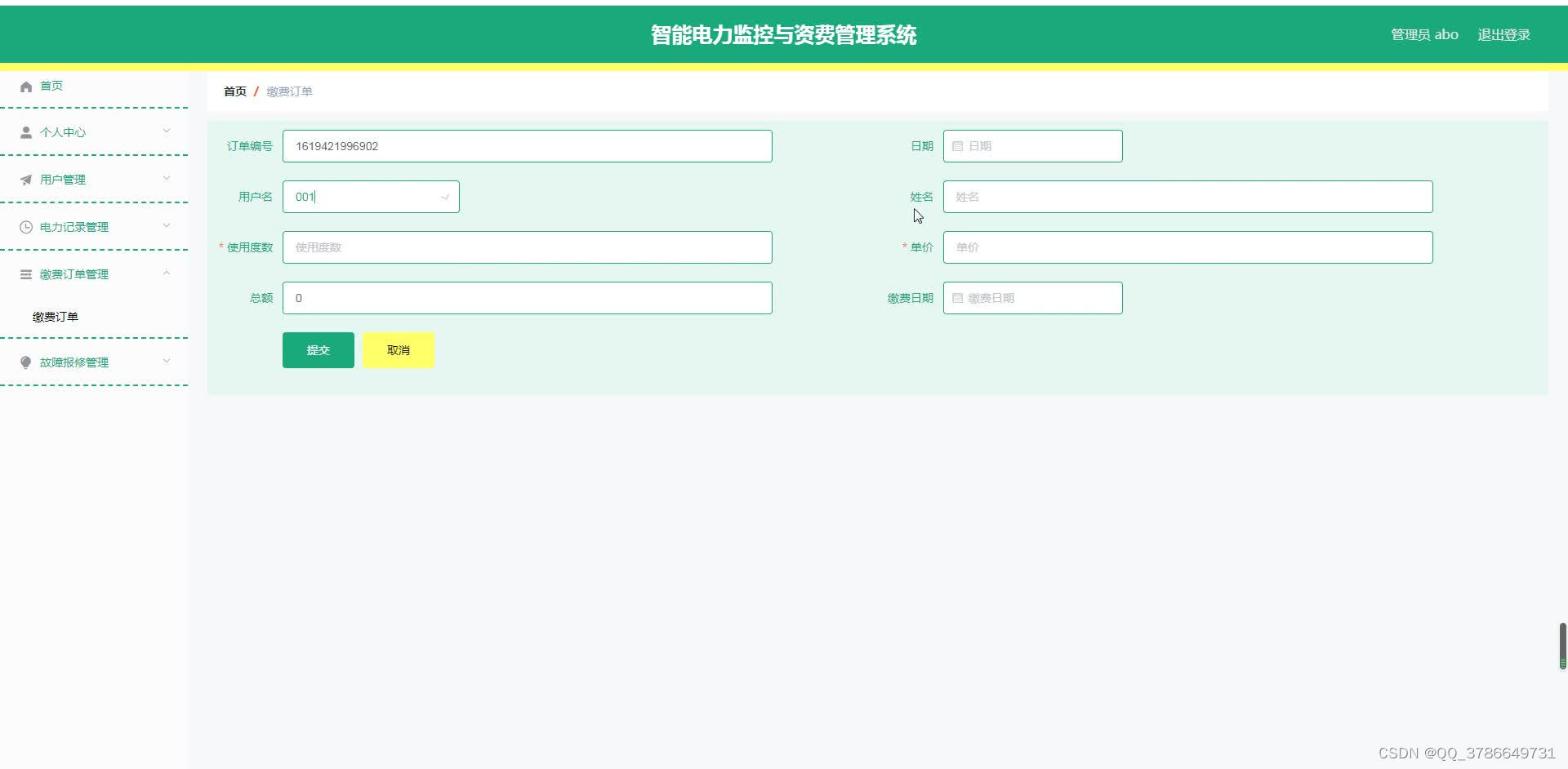The image size is (1568, 769).
Task: Open the 用户管理 sidebar menu
Action: [94, 180]
